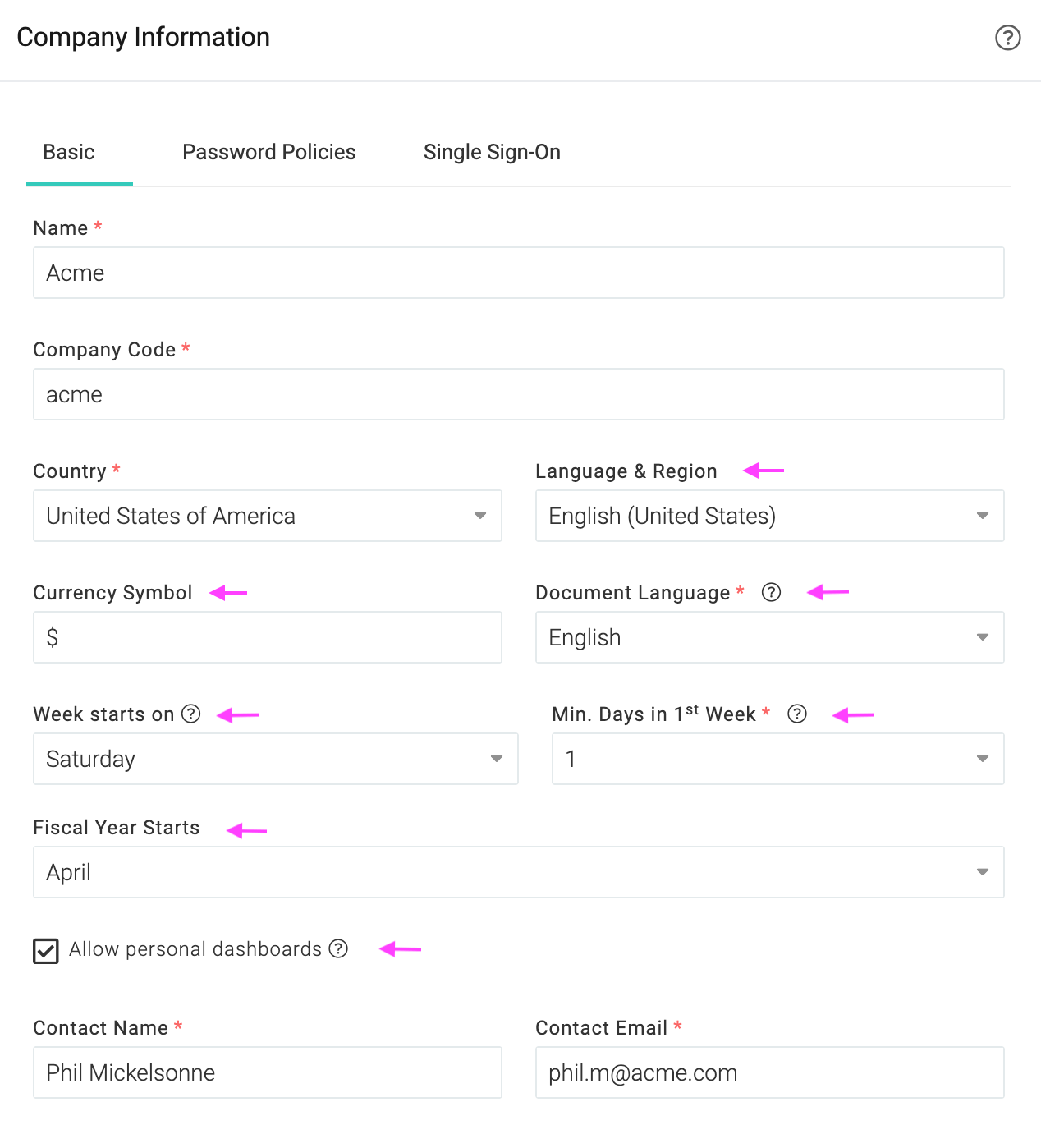Screen dimensions: 1041x1148
Task: Switch to the Password Policies tab
Action: (269, 152)
